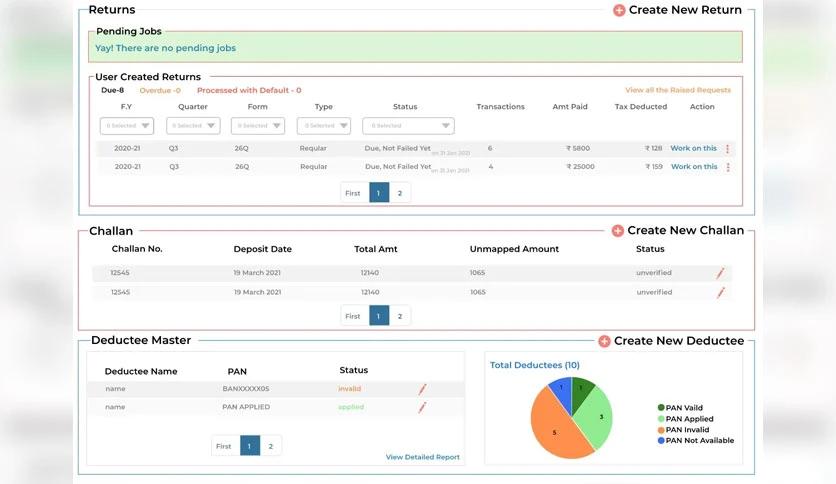This screenshot has width=836, height=484.
Task: Edit the second challan 12545 row with the pencil icon
Action: [x=721, y=293]
